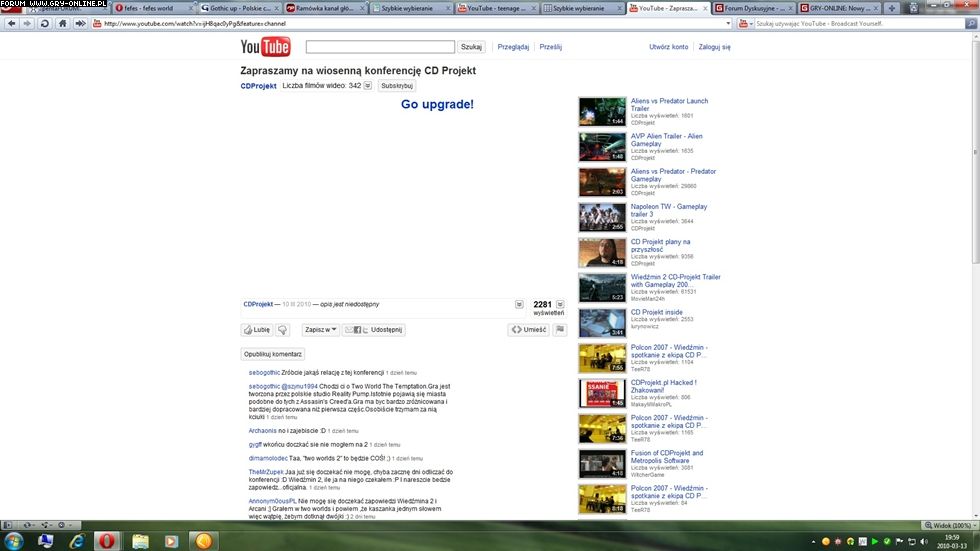Open the search engine selector dropdown
The image size is (980, 551).
745,23
